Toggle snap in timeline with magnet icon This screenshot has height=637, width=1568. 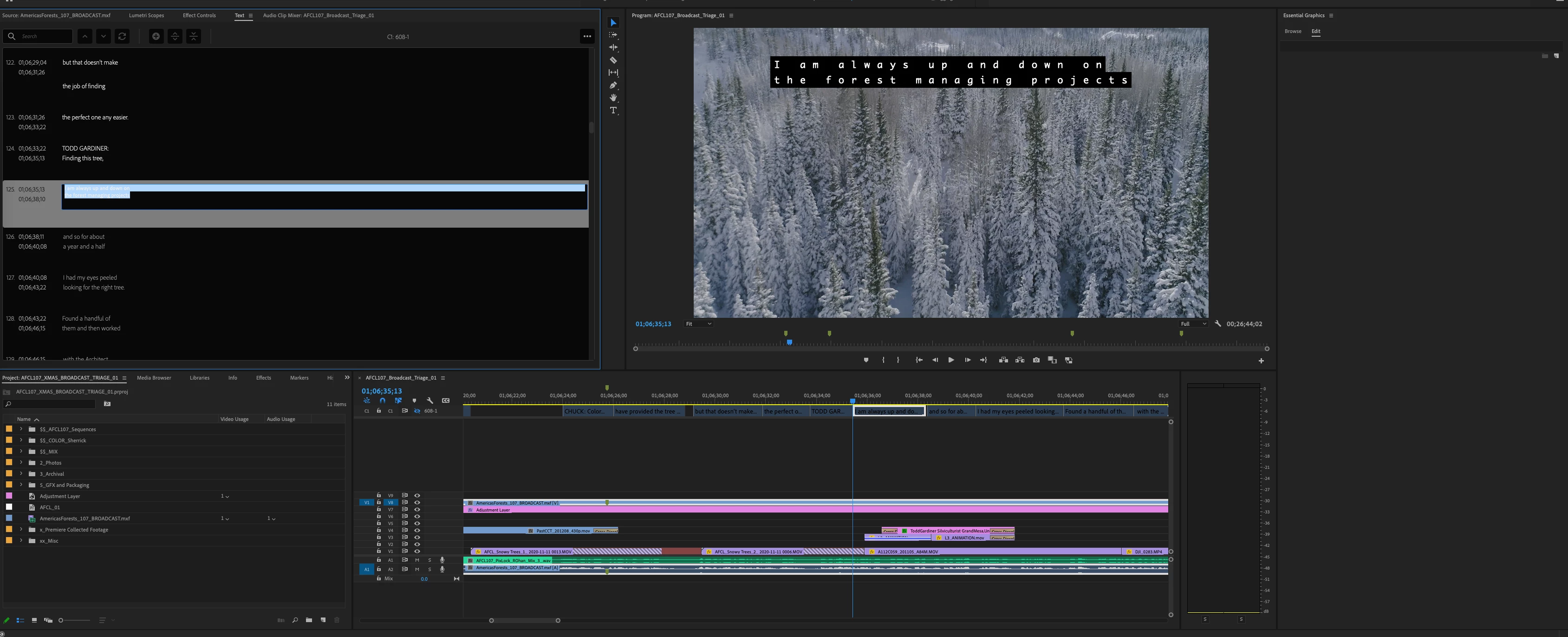pos(382,401)
